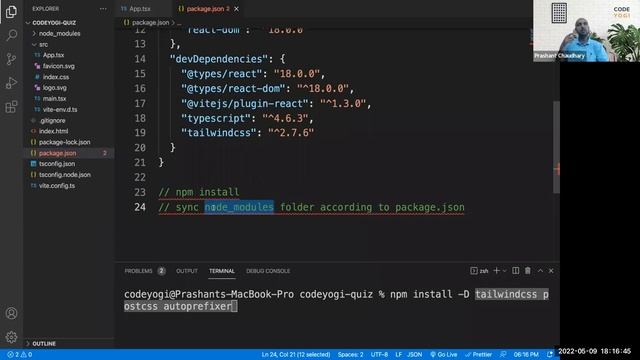
Task: Open App.tsx in the file tree
Action: (53, 55)
